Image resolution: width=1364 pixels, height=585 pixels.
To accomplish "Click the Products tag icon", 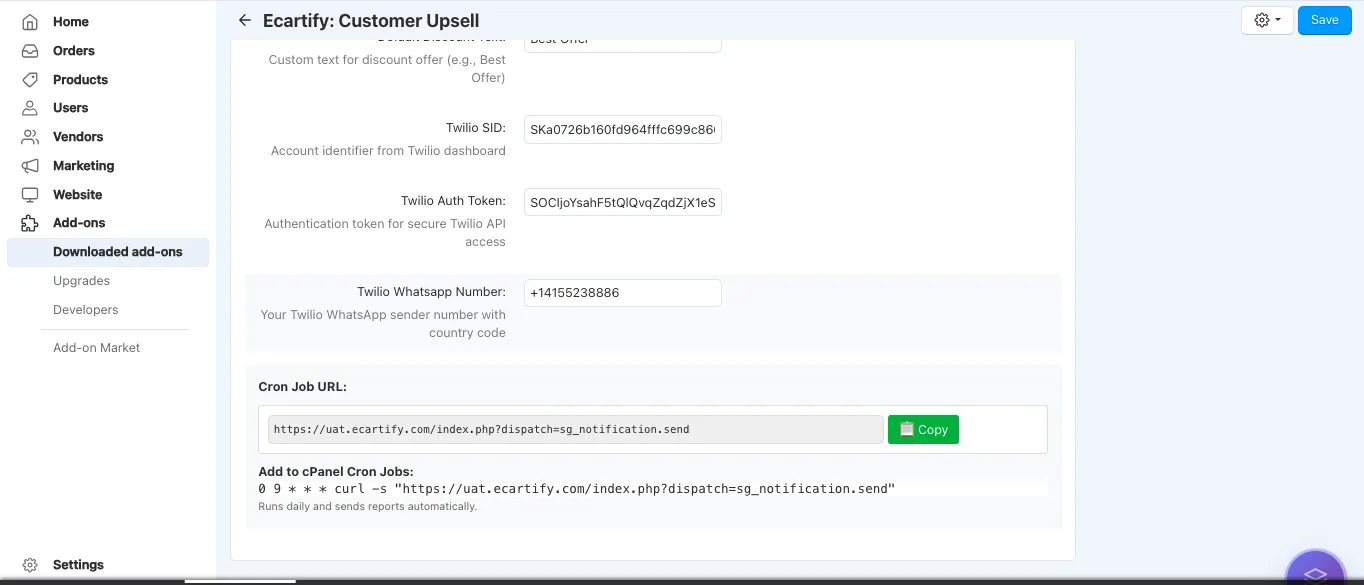I will pos(30,80).
